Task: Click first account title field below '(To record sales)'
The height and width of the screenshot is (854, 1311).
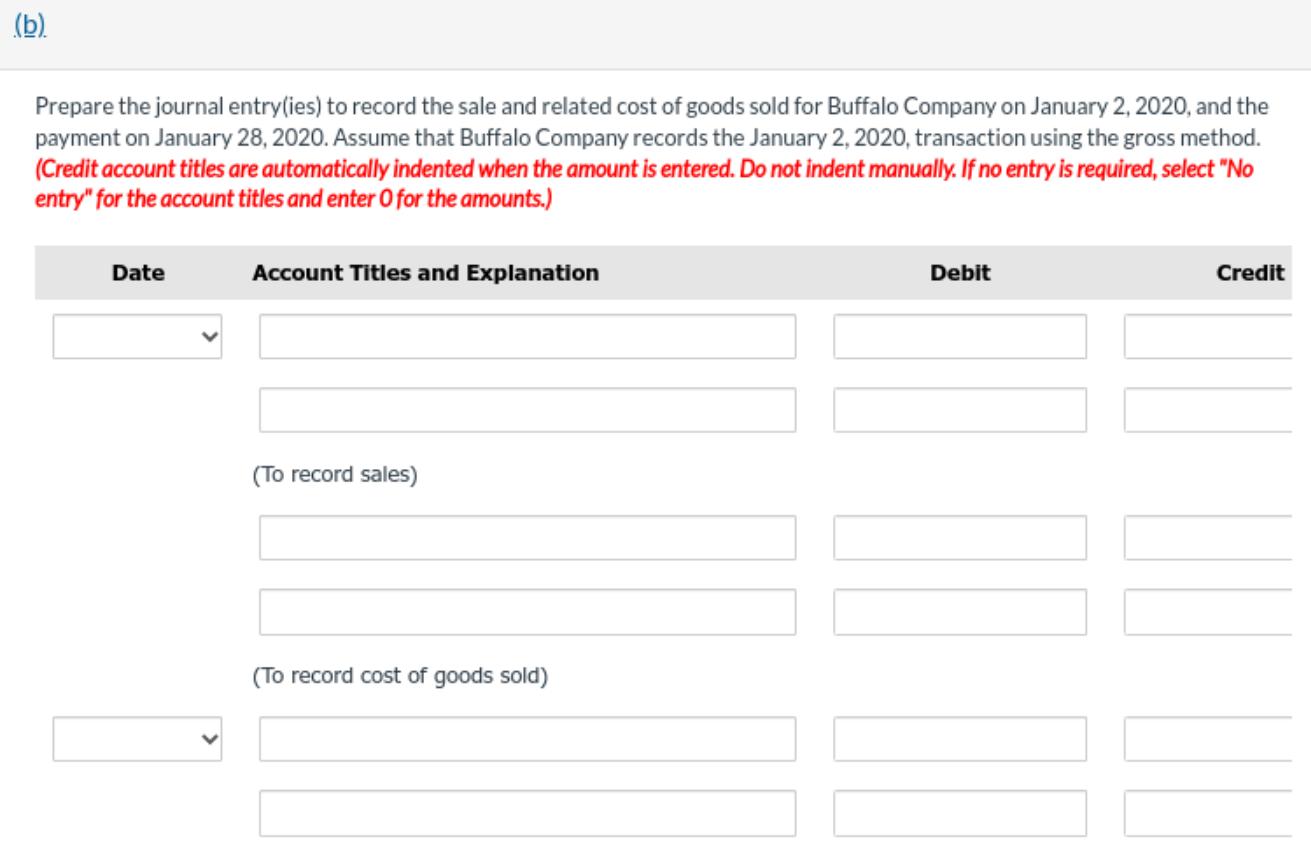Action: point(528,538)
